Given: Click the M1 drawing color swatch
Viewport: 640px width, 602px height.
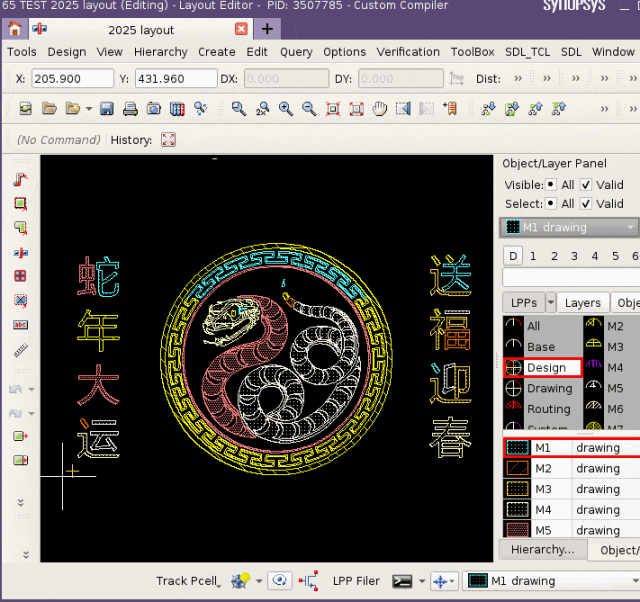Looking at the screenshot, I should [x=517, y=448].
